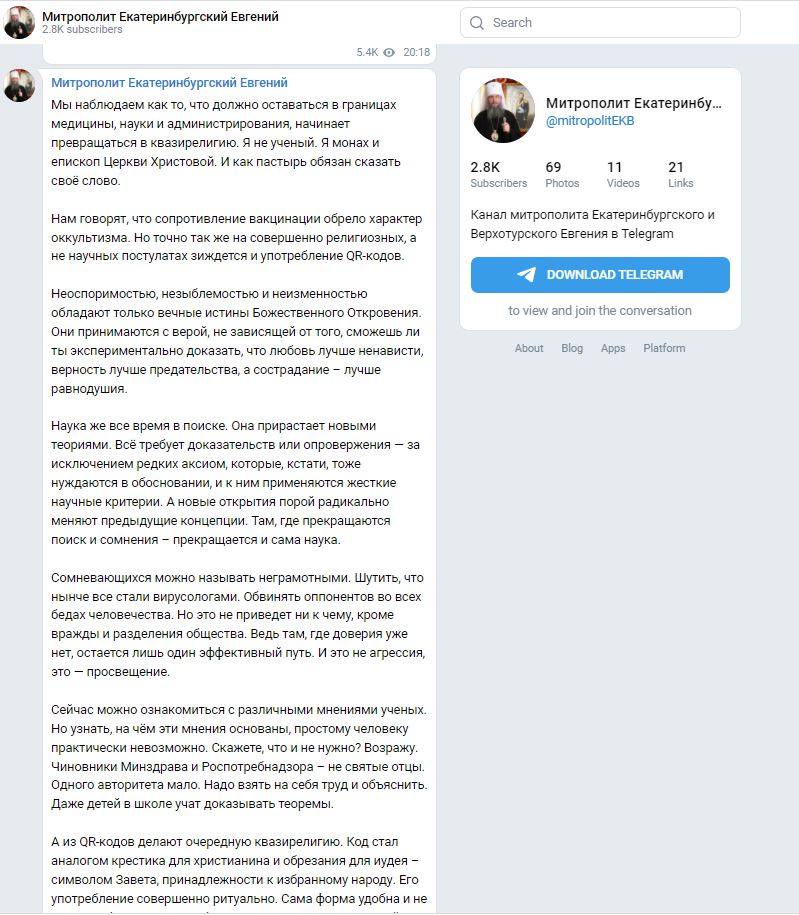
Task: Click the magnifier icon in the search box
Action: tap(476, 23)
